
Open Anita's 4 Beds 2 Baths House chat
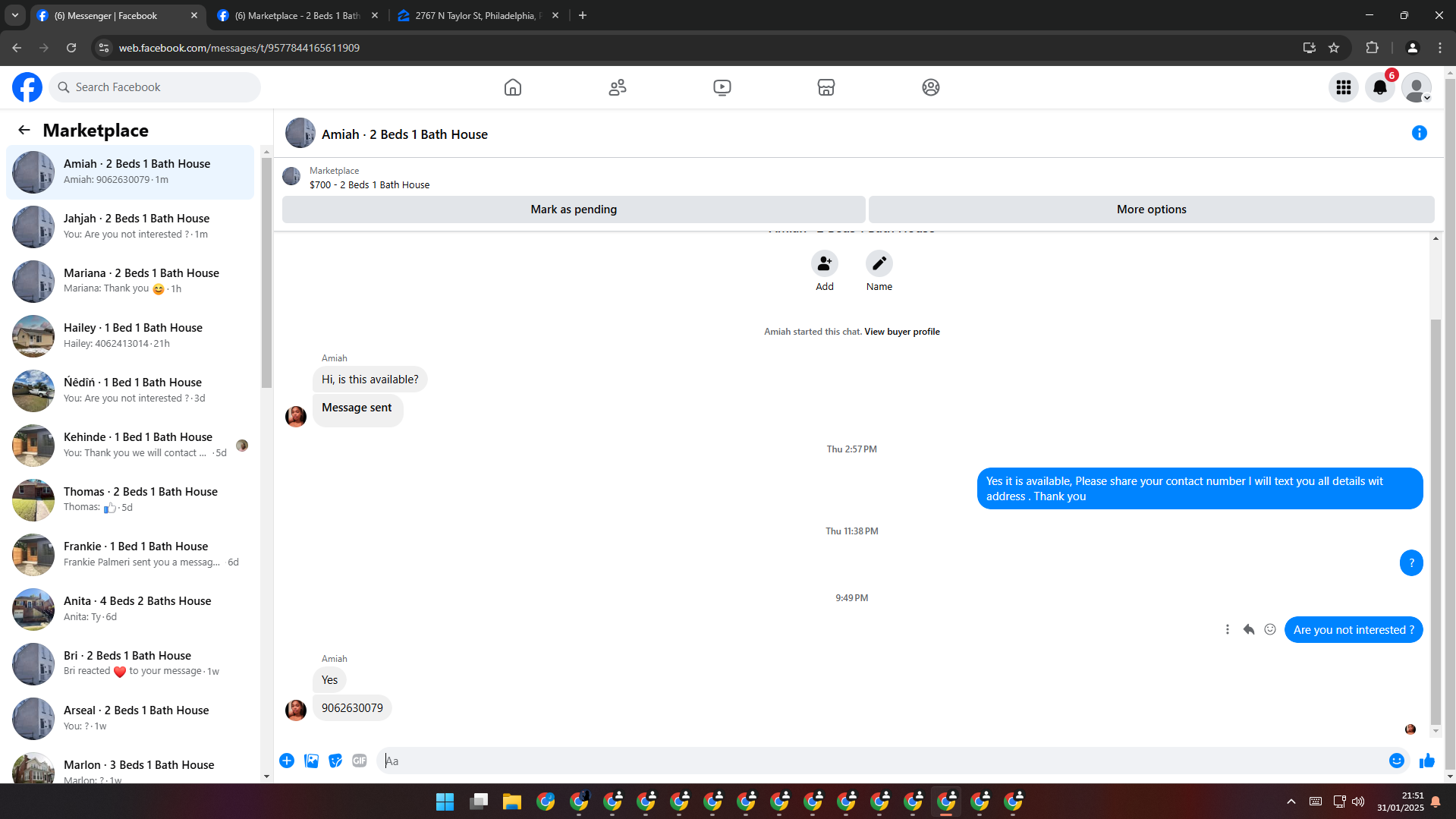click(x=131, y=610)
